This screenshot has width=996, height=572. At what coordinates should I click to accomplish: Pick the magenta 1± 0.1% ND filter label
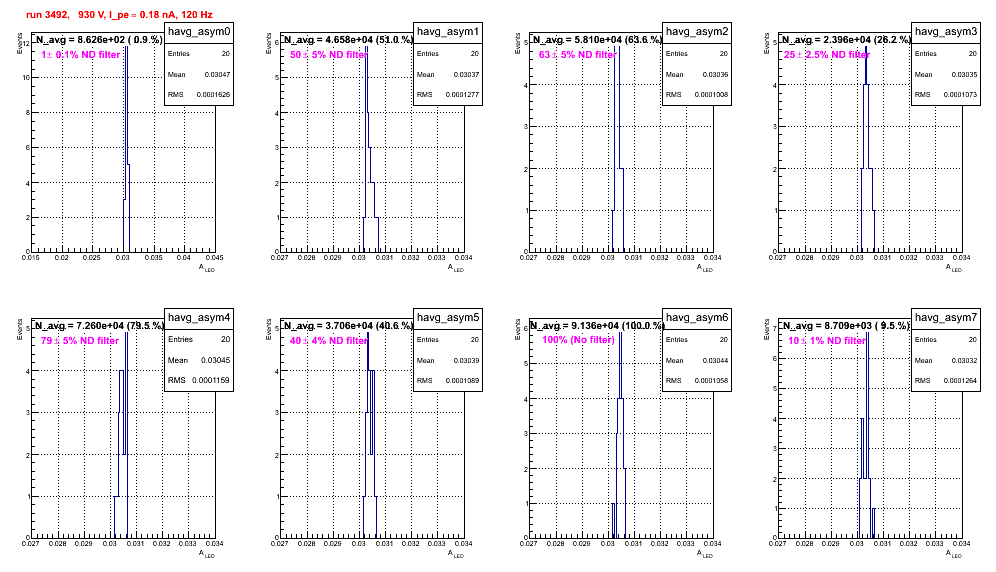(x=81, y=55)
